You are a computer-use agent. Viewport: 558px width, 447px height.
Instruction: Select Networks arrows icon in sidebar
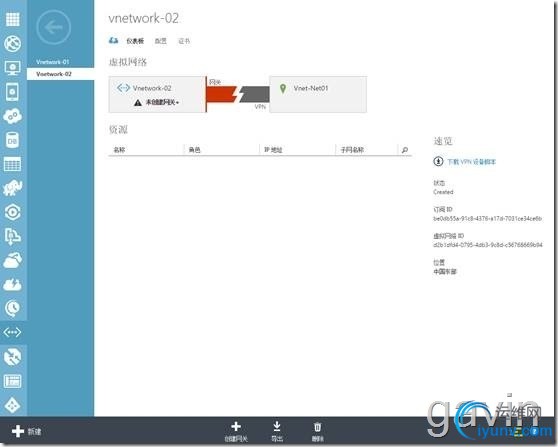click(x=12, y=332)
